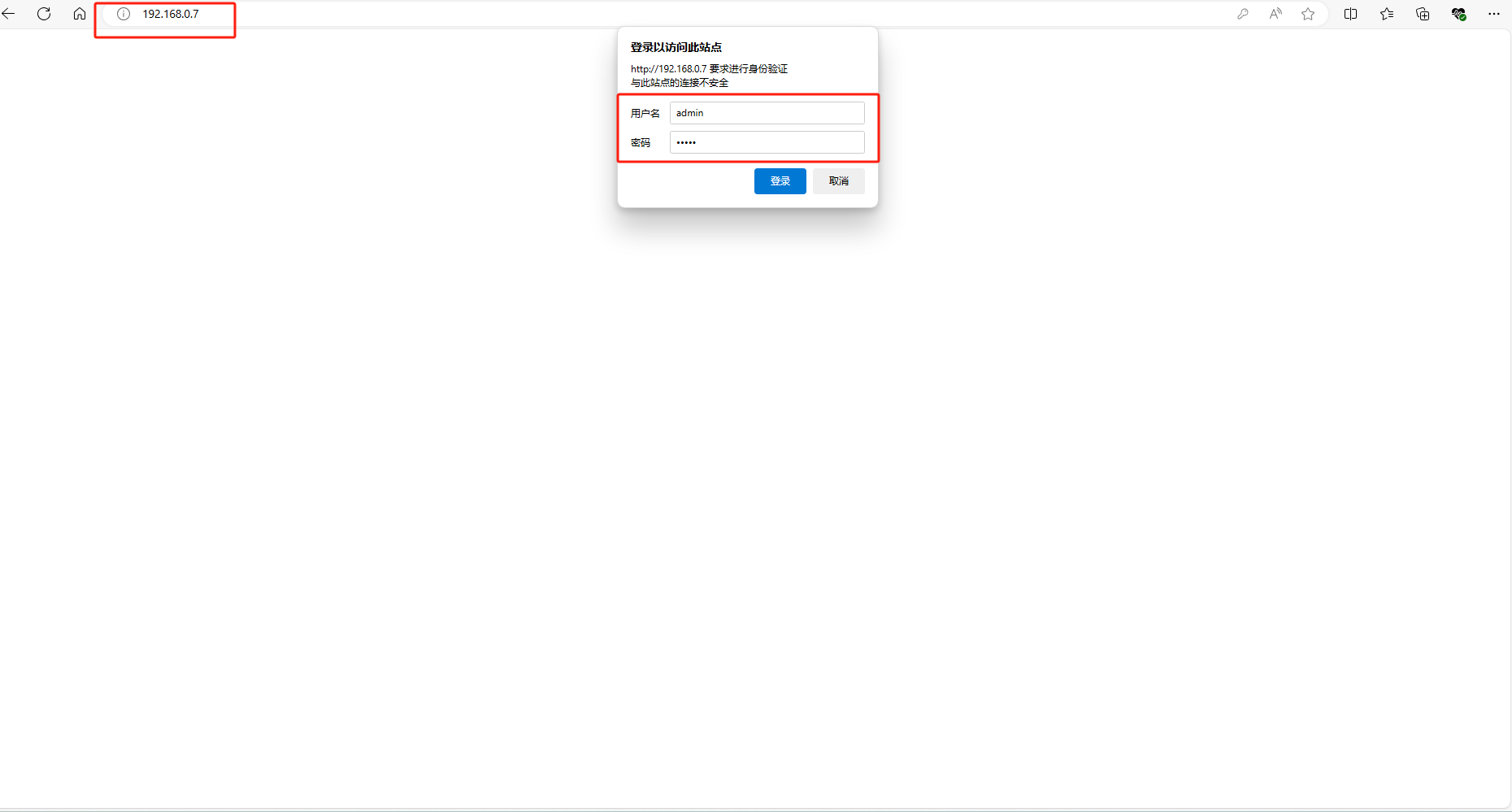Click the 登录以访问此站点 dialog title

click(x=676, y=47)
